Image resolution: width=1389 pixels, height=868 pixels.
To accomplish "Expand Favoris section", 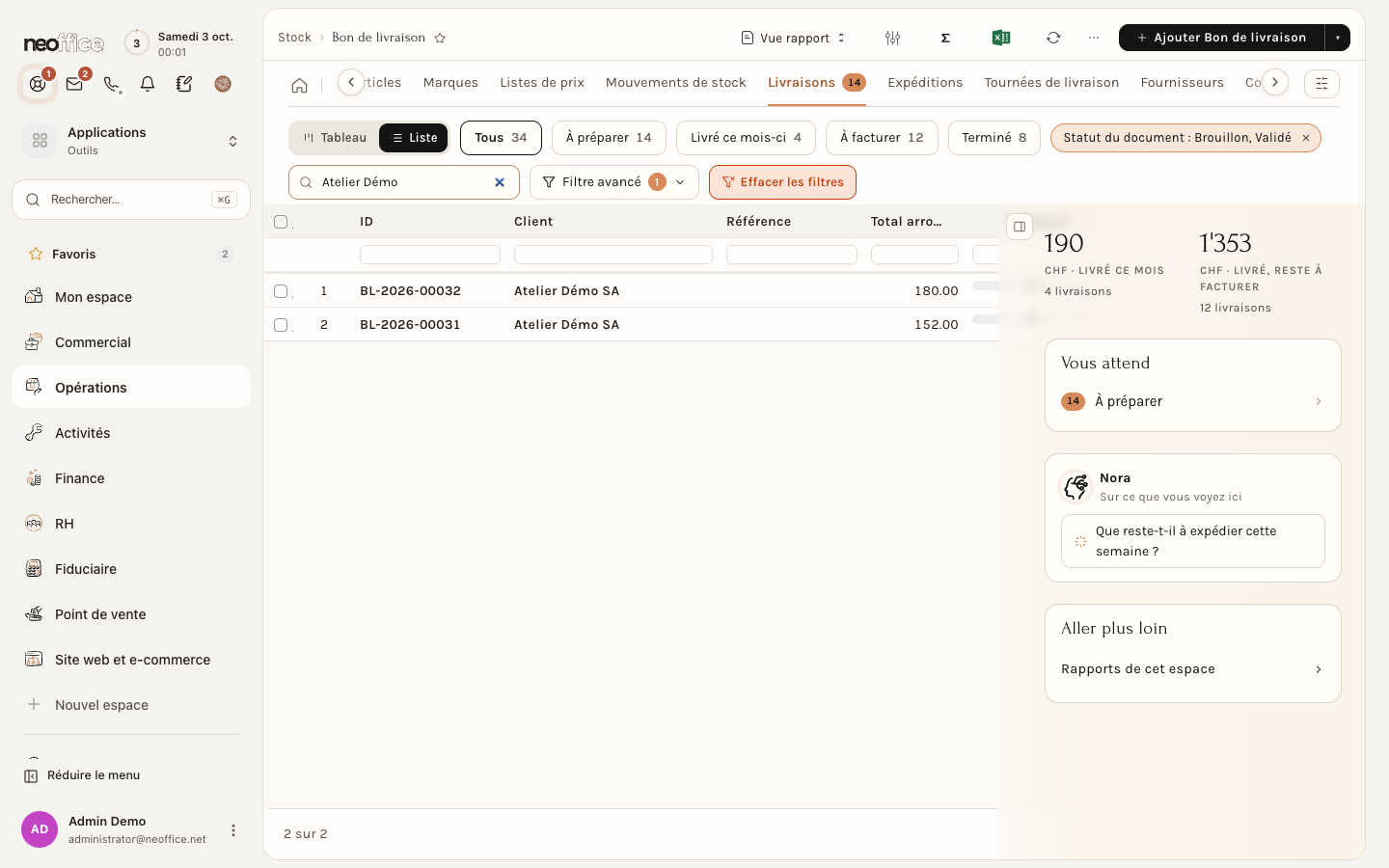I will (x=131, y=255).
